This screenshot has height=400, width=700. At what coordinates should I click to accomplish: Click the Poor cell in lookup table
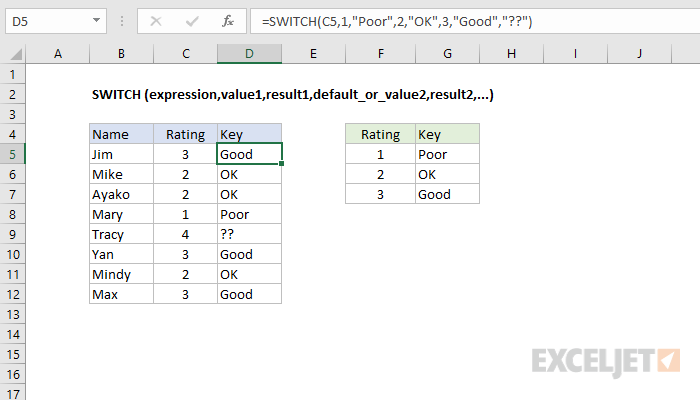[x=447, y=154]
